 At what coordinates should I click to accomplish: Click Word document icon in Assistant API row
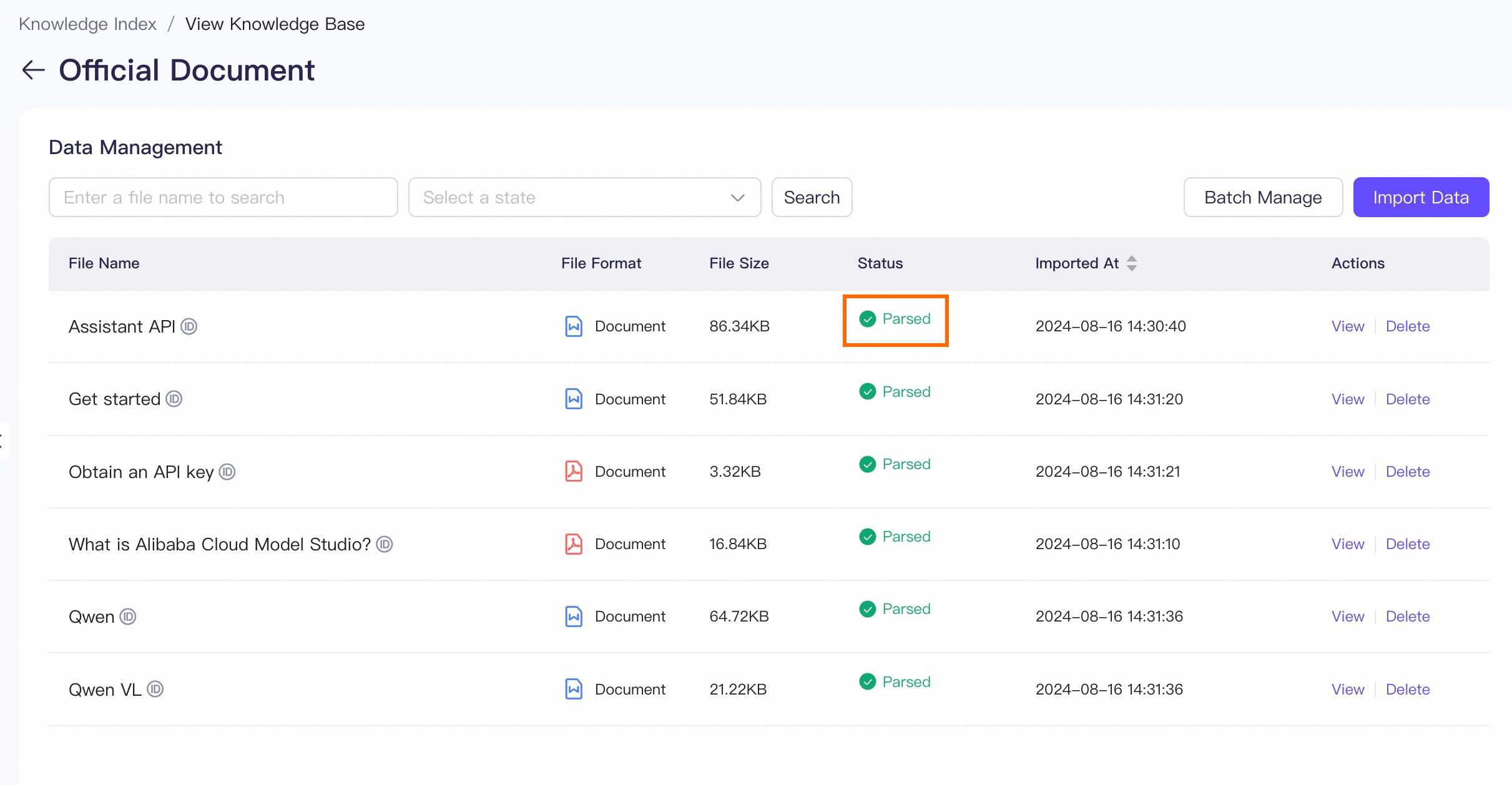click(574, 326)
